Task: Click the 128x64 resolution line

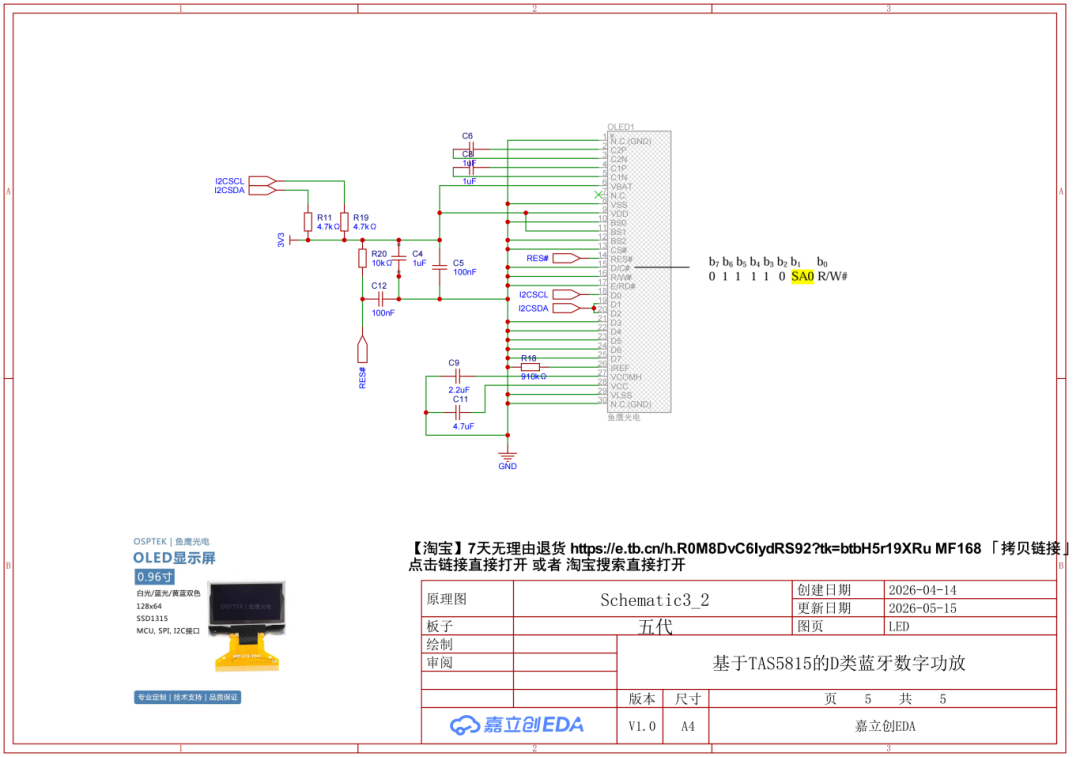Action: click(149, 606)
